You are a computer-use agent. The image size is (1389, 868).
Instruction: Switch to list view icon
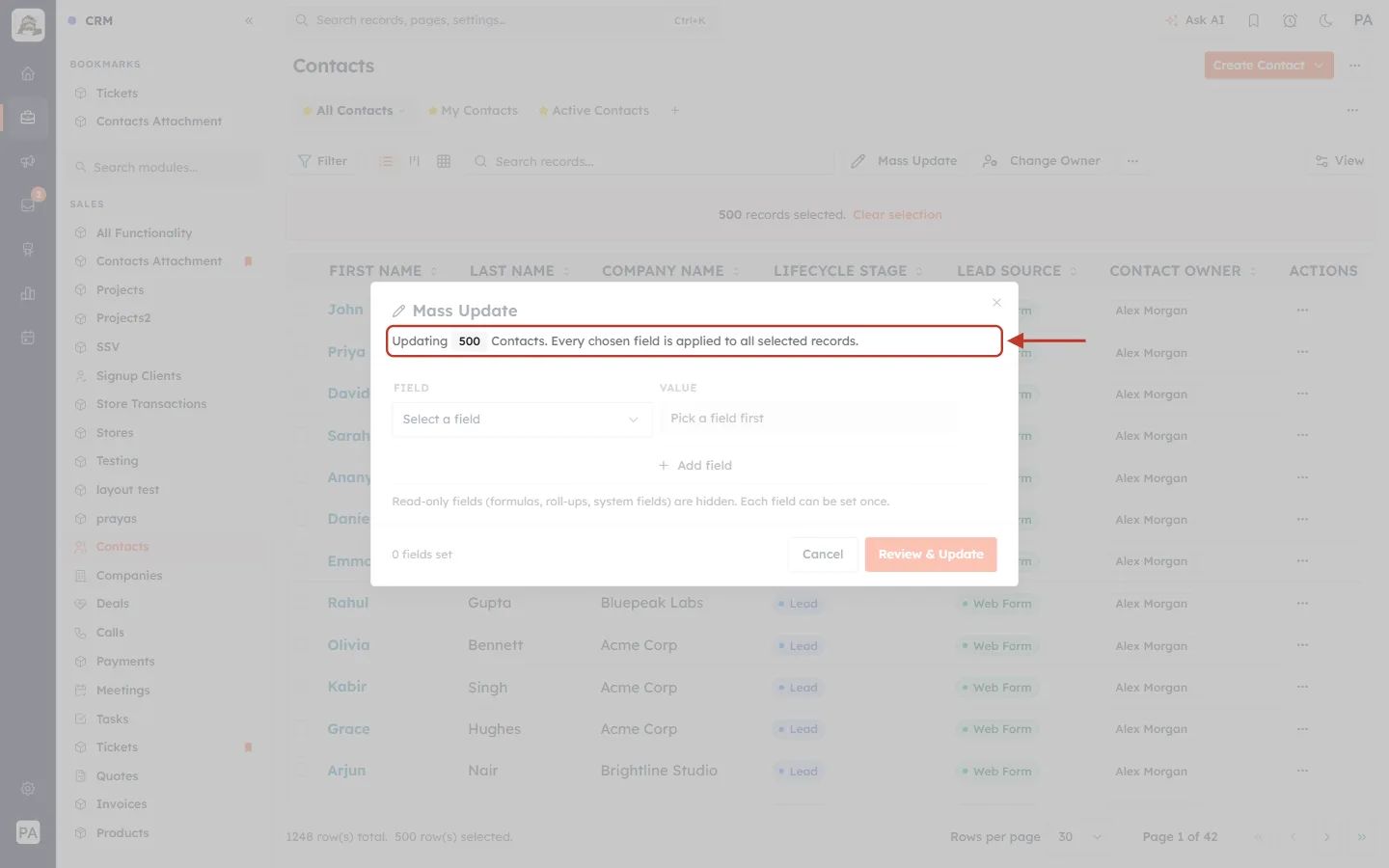[386, 161]
